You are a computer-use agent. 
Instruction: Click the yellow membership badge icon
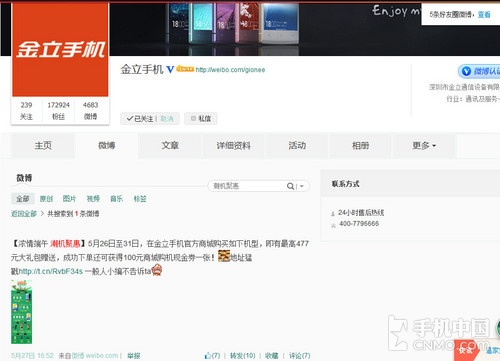click(x=185, y=69)
